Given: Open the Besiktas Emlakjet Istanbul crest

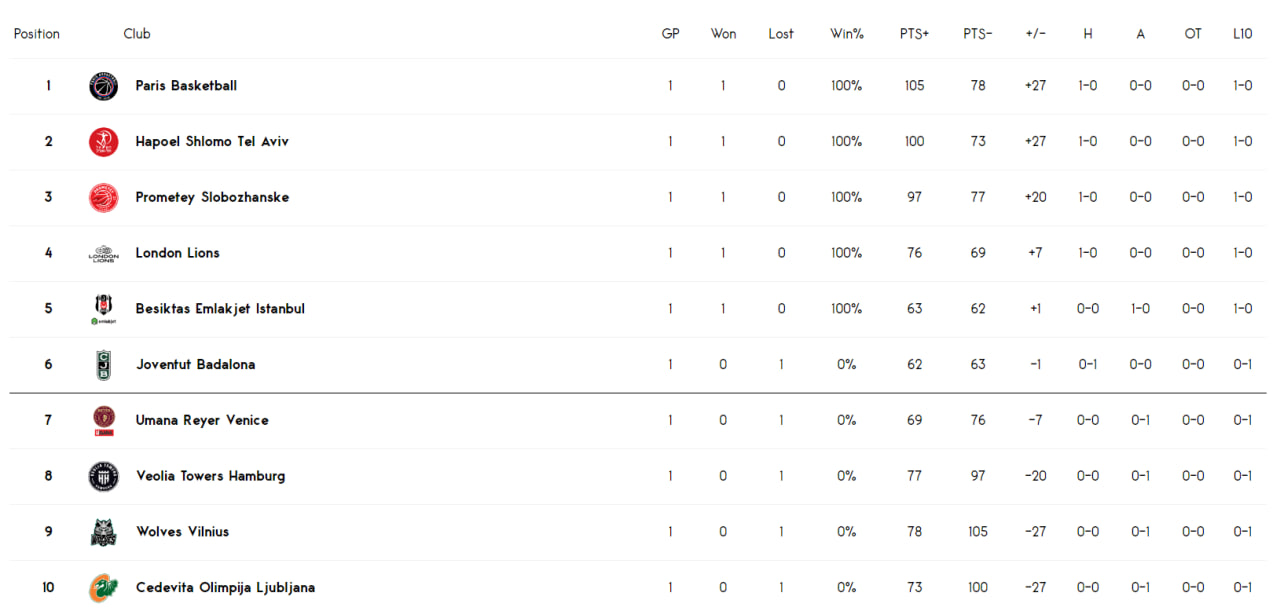Looking at the screenshot, I should 104,309.
